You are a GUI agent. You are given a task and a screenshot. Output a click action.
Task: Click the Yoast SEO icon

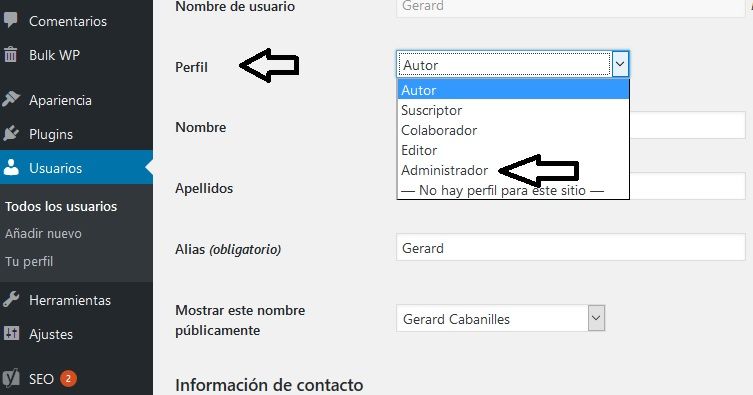pyautogui.click(x=11, y=378)
